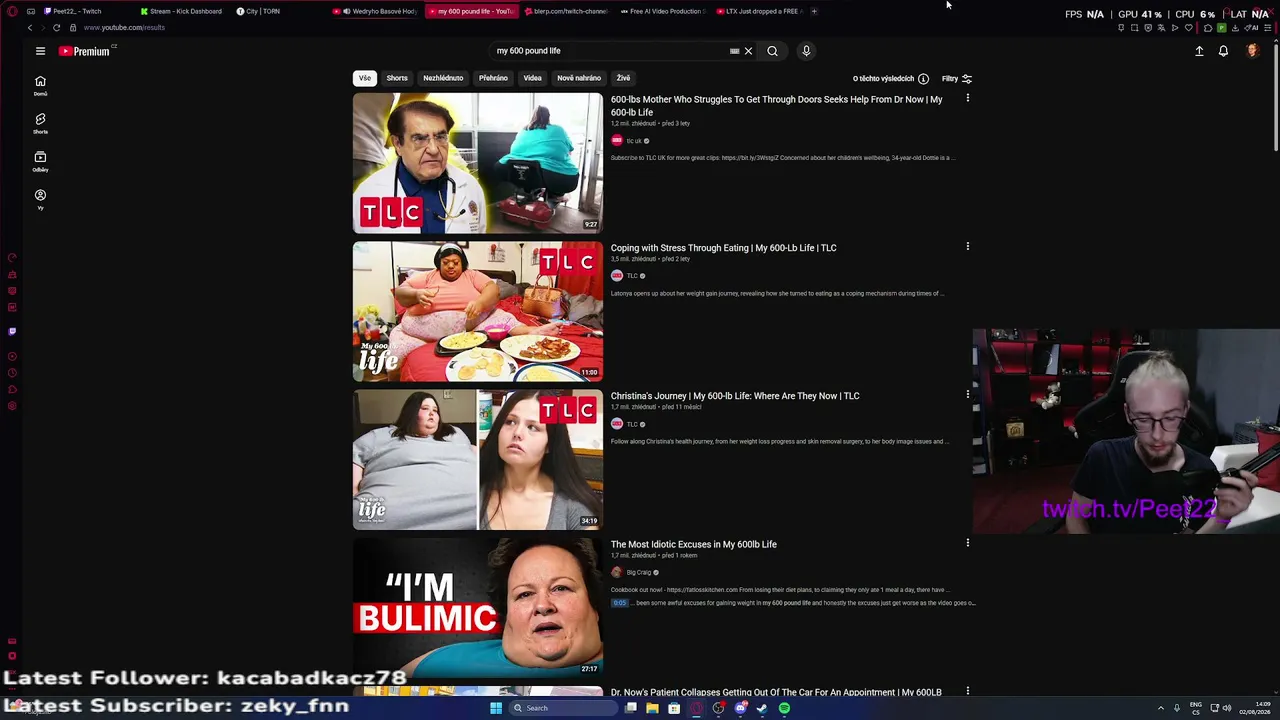This screenshot has height=720, width=1280.
Task: Open the Wedryho Basové tab playing audio
Action: (376, 11)
